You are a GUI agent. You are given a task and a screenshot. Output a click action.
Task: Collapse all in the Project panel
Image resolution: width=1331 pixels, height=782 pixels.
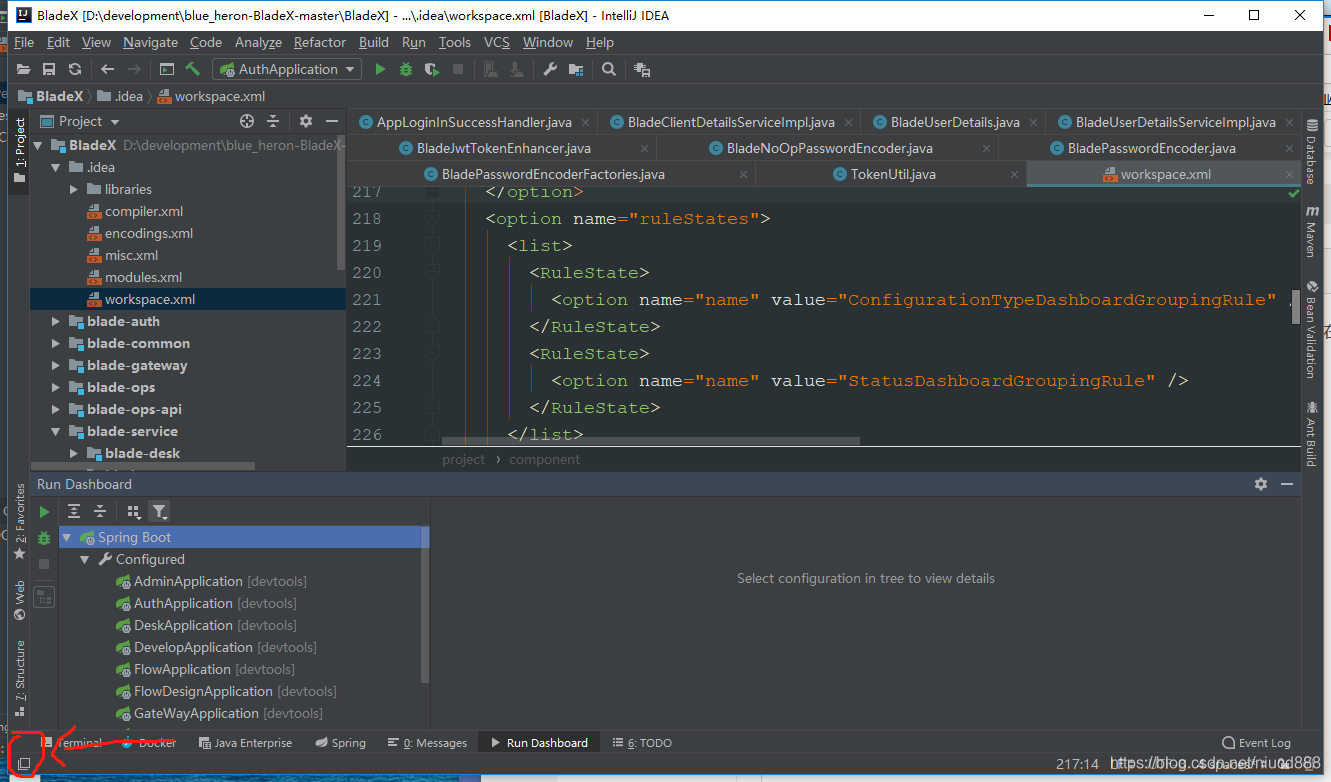(x=273, y=121)
